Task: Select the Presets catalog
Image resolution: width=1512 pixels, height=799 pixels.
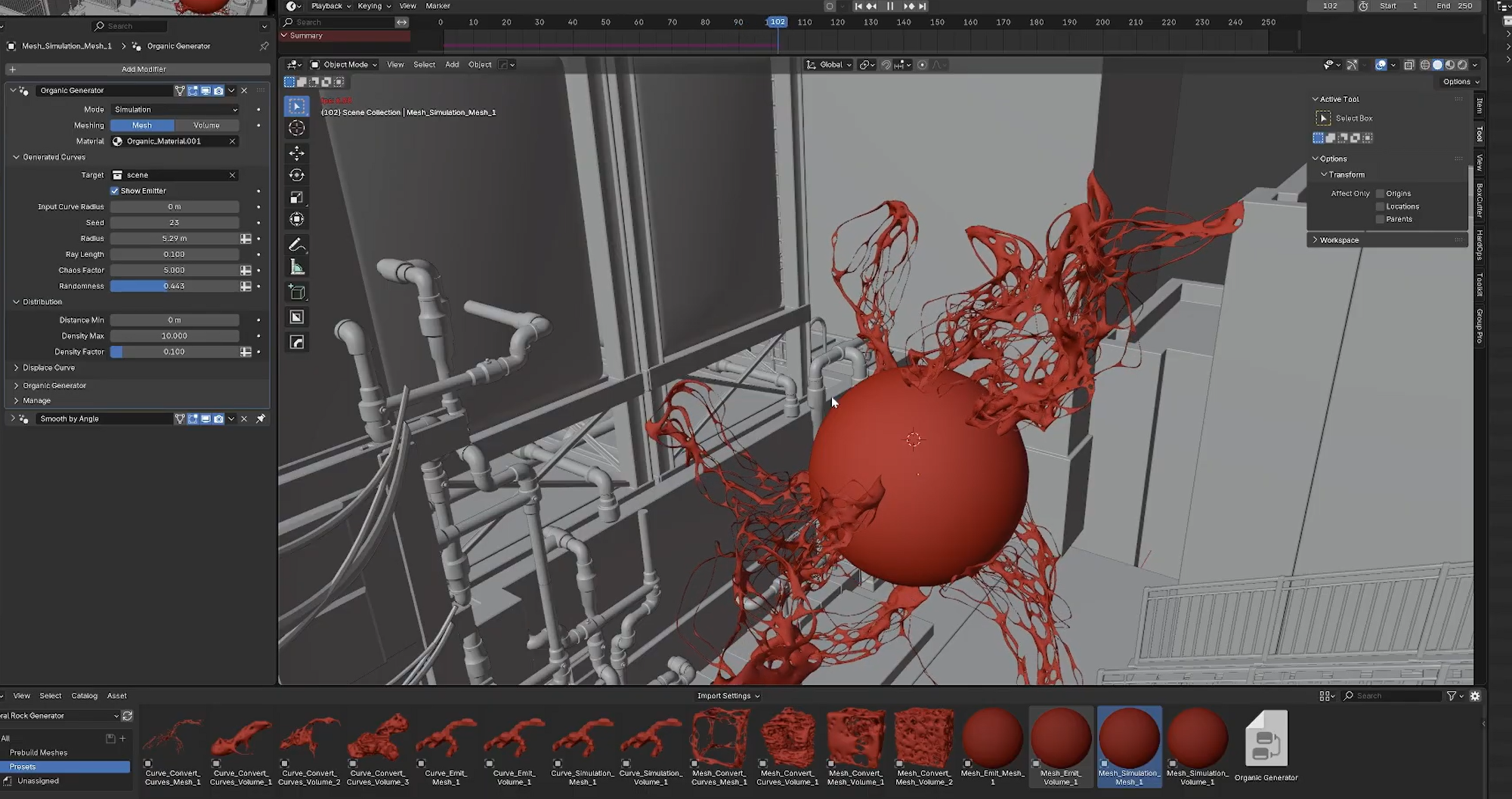Action: [65, 767]
